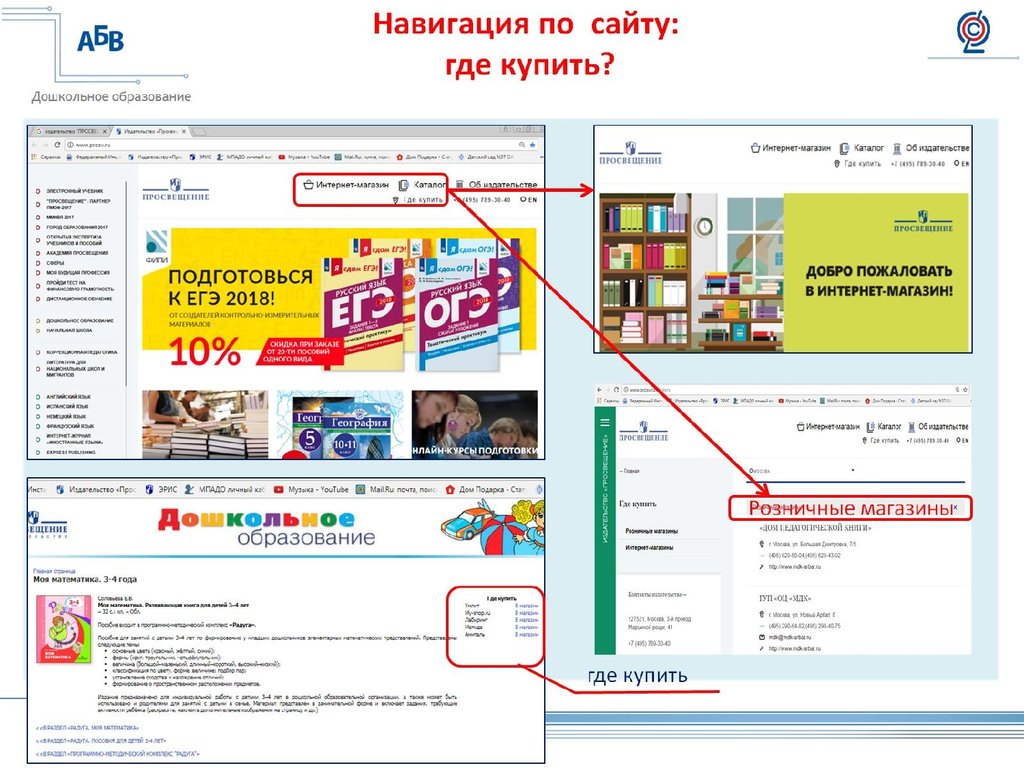Click – Главная breadcrumb on Где купить page
This screenshot has width=1024, height=768.
(630, 471)
